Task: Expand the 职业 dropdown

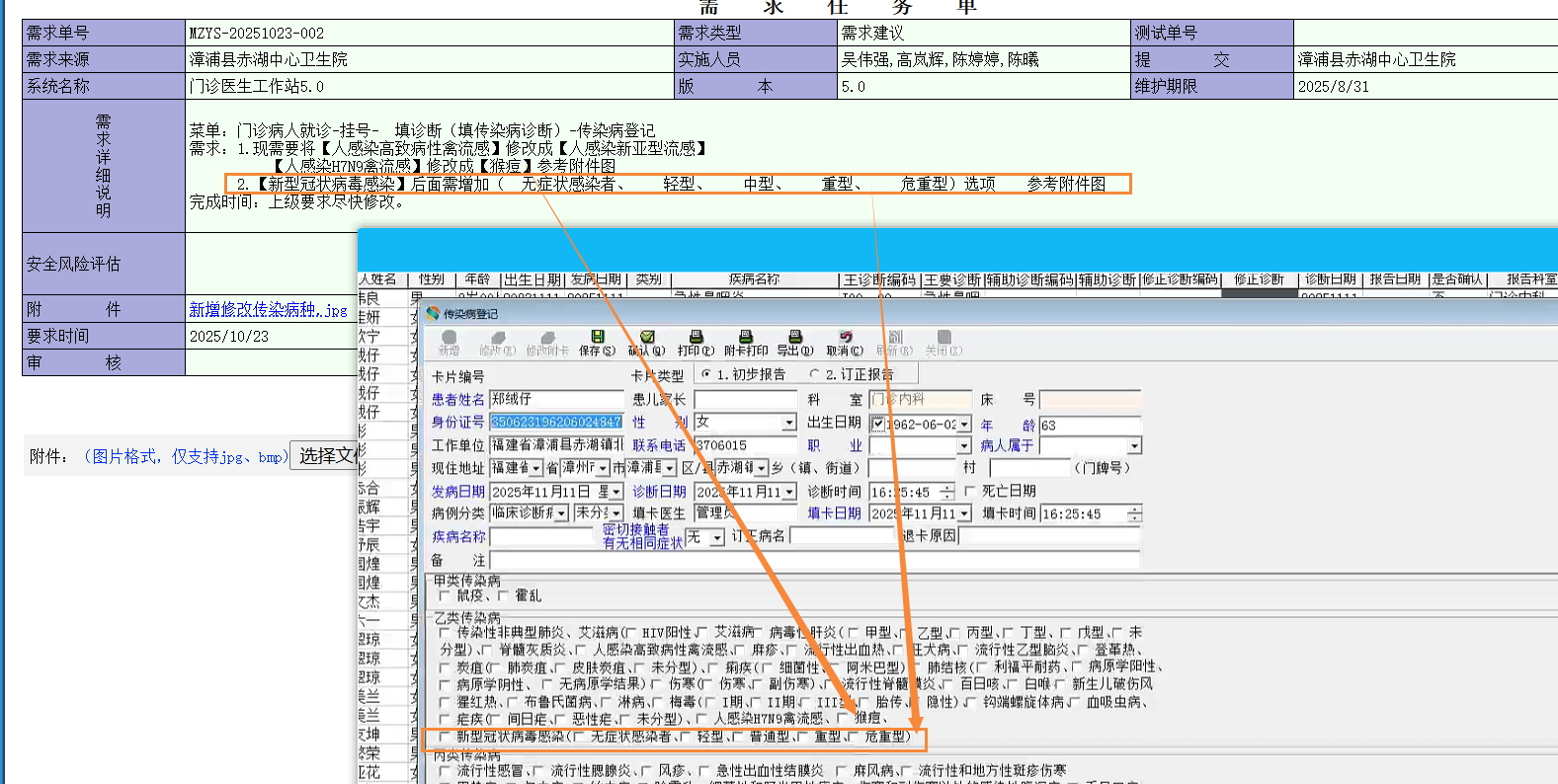Action: (x=963, y=446)
